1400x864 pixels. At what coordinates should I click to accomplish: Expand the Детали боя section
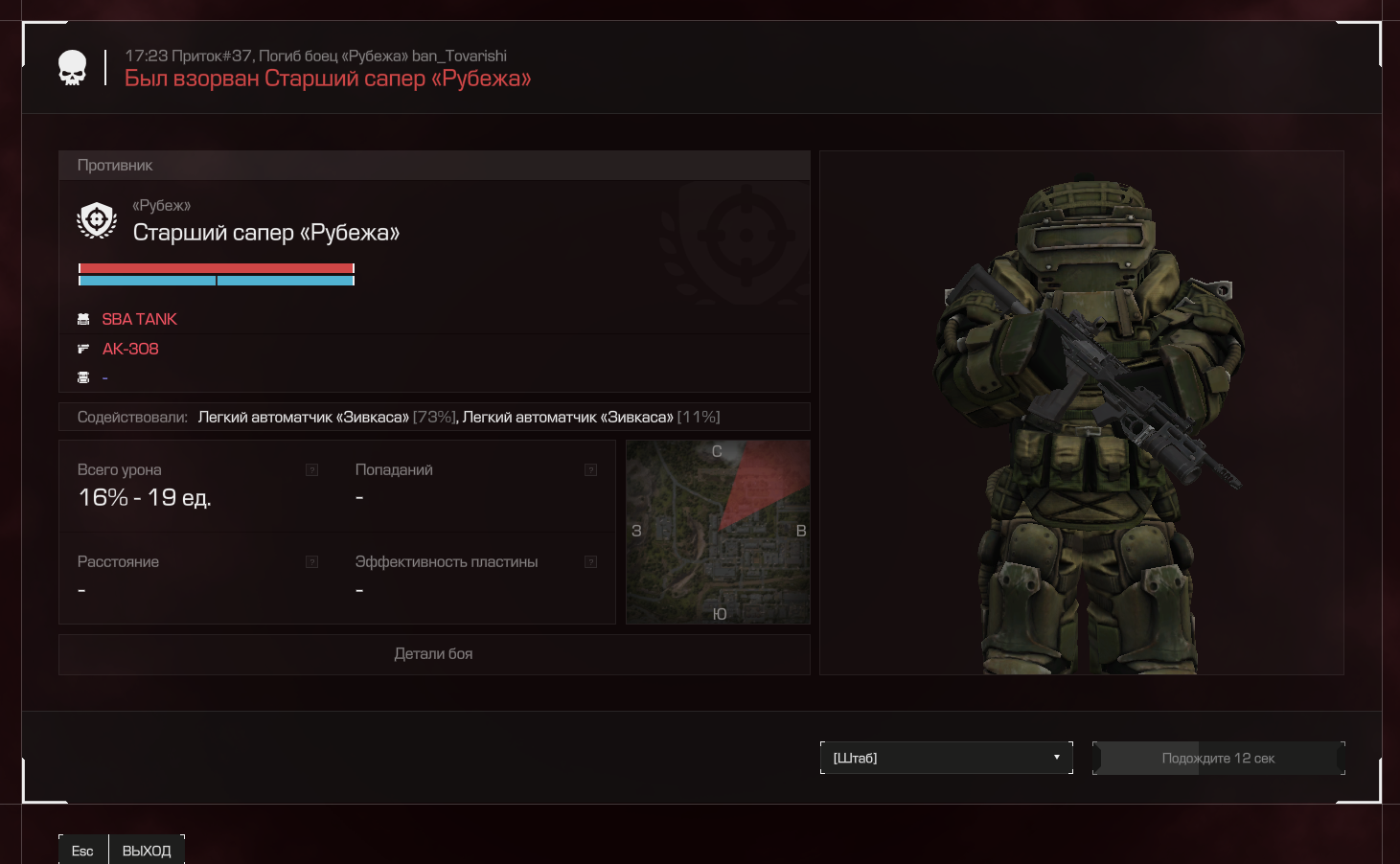(434, 654)
